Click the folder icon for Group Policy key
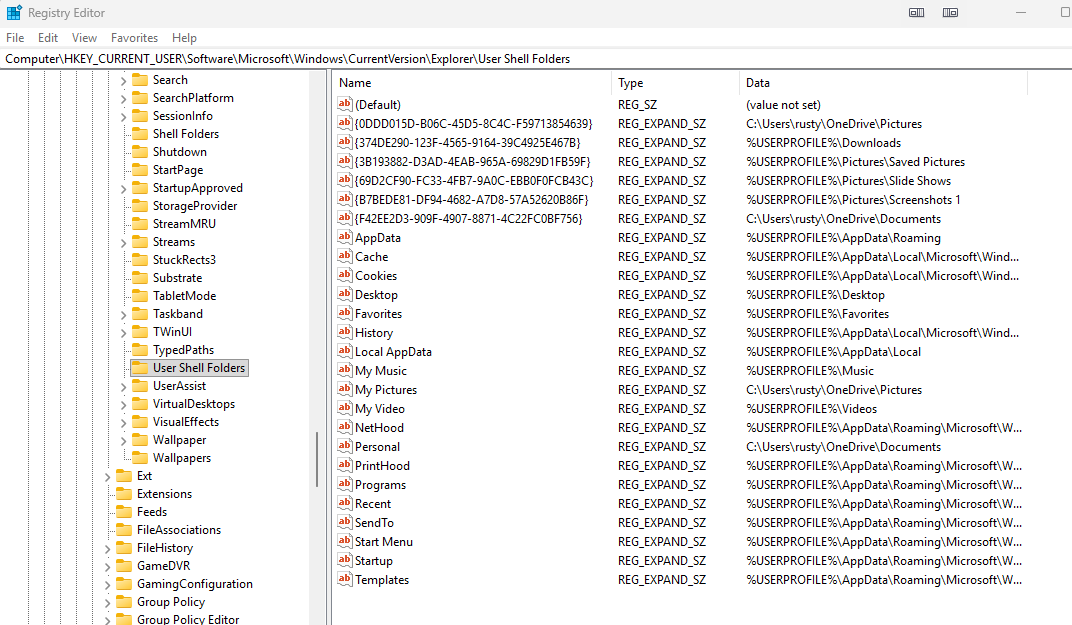Image resolution: width=1072 pixels, height=625 pixels. (x=124, y=602)
